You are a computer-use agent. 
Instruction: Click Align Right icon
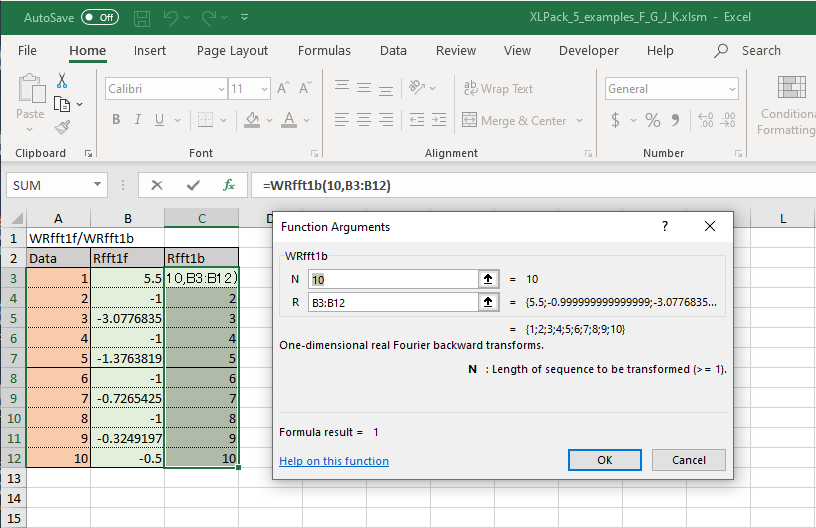click(x=386, y=120)
